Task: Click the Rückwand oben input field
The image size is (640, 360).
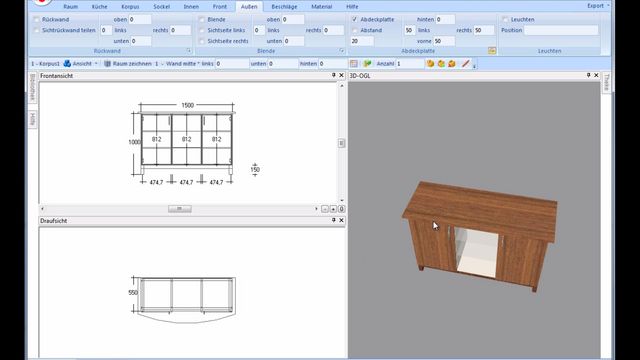Action: click(140, 20)
